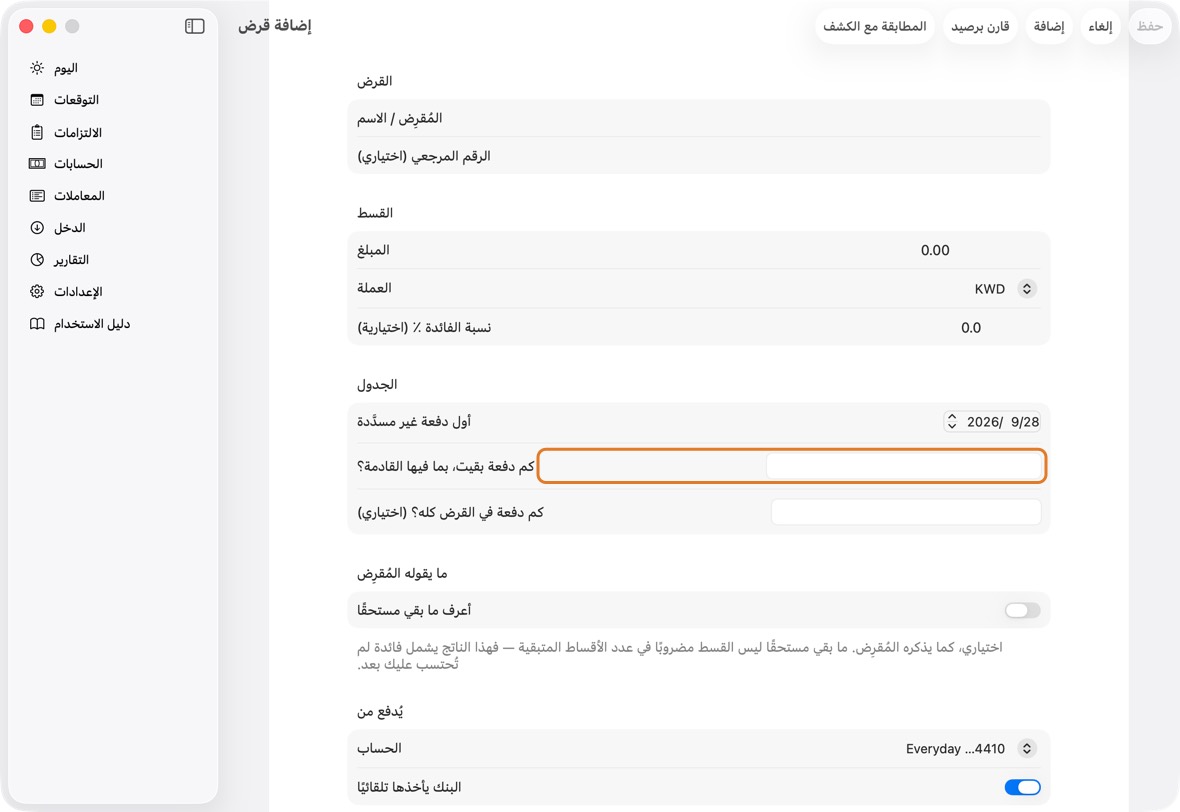The image size is (1180, 812).
Task: Open الحسابات in the sidebar
Action: point(78,163)
